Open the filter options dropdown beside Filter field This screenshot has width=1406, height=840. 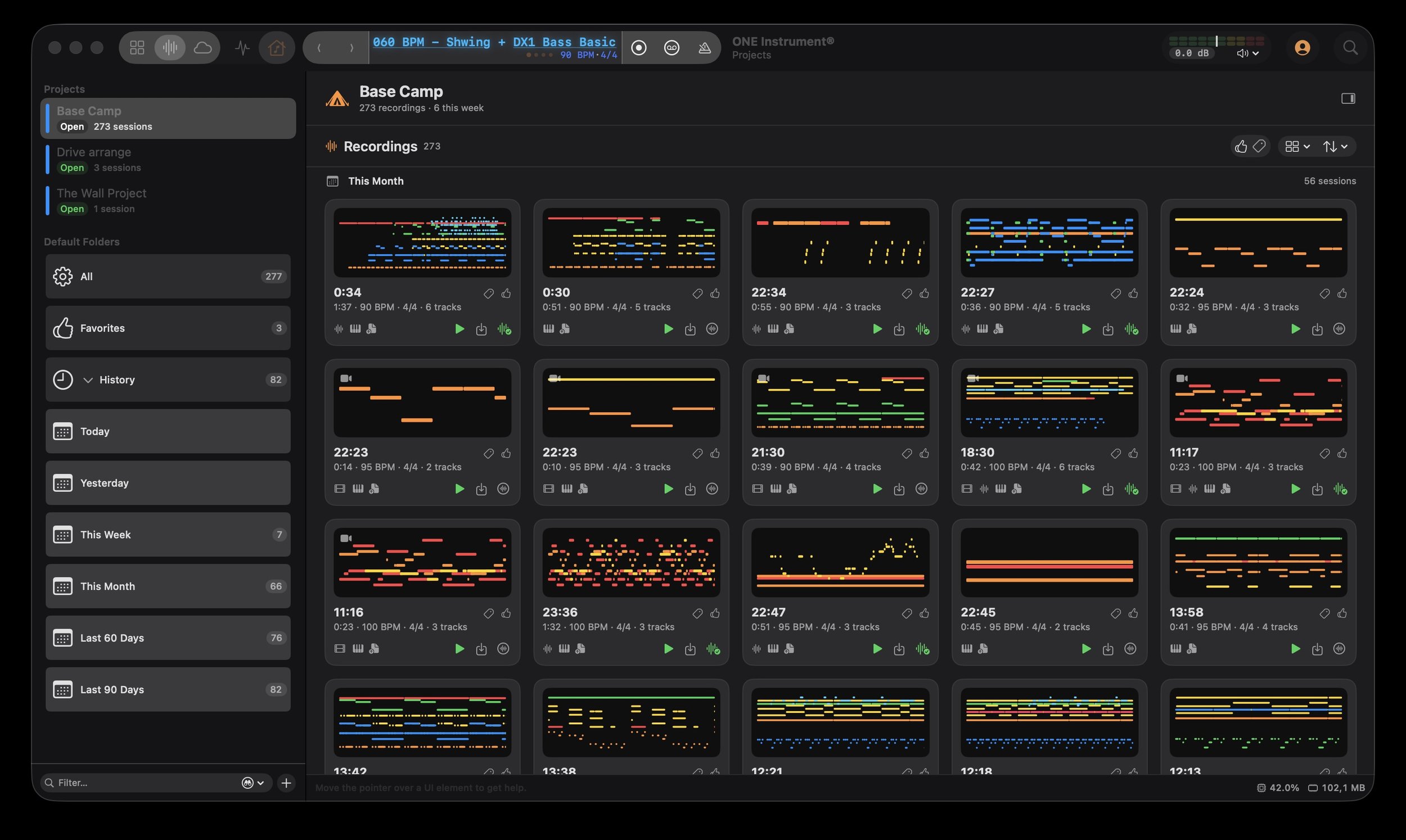[253, 783]
